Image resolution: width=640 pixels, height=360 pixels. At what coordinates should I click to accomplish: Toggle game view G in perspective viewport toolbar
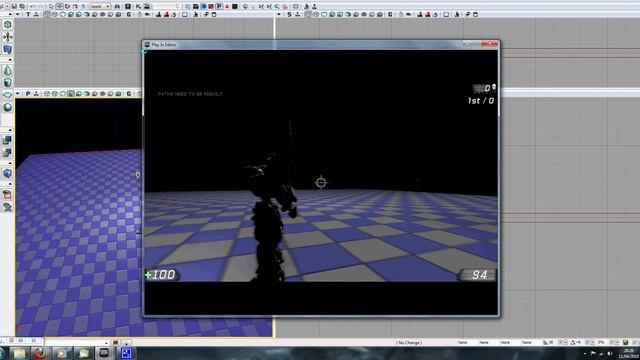[129, 93]
